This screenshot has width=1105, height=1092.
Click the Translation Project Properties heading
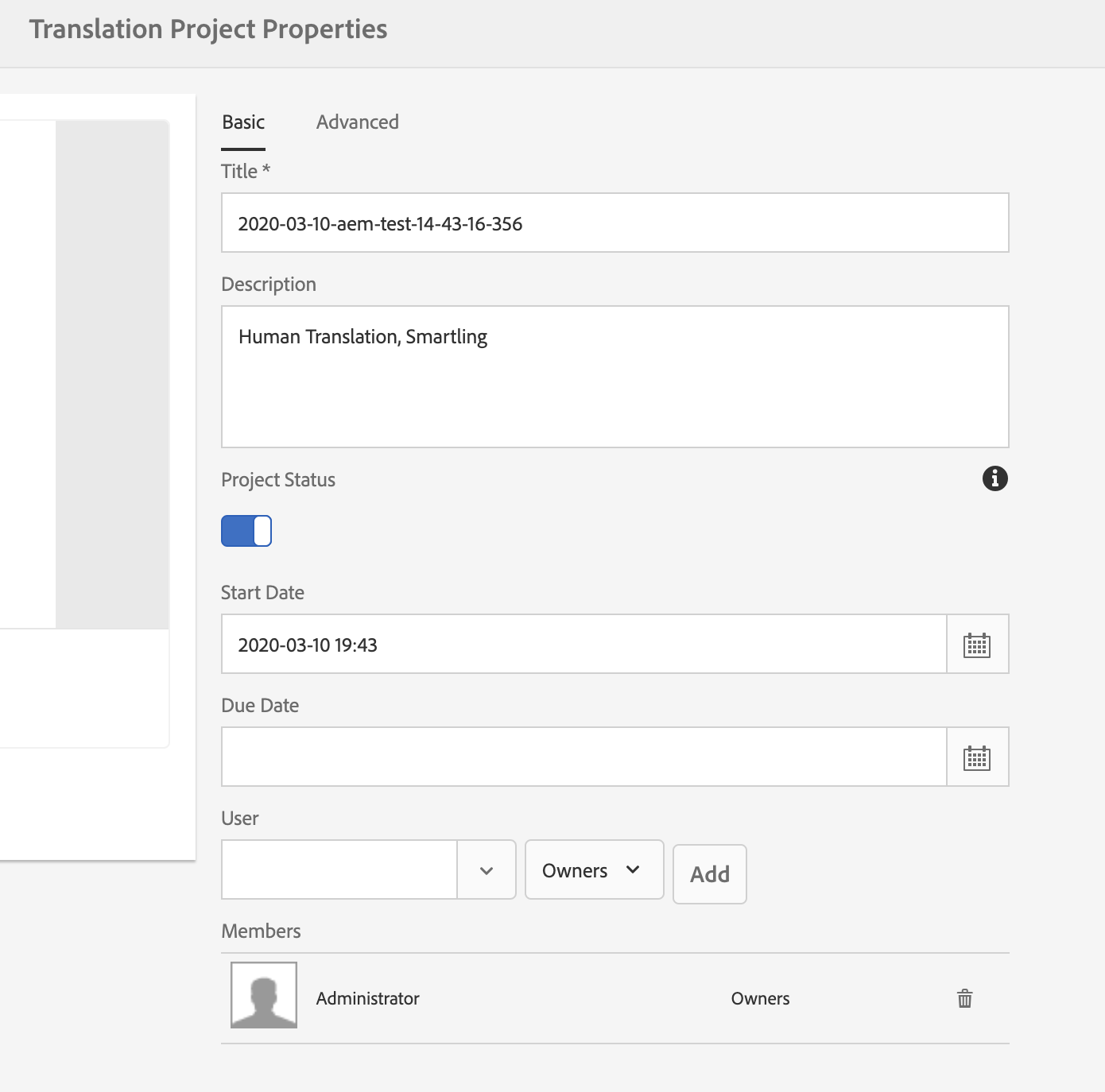pyautogui.click(x=208, y=29)
